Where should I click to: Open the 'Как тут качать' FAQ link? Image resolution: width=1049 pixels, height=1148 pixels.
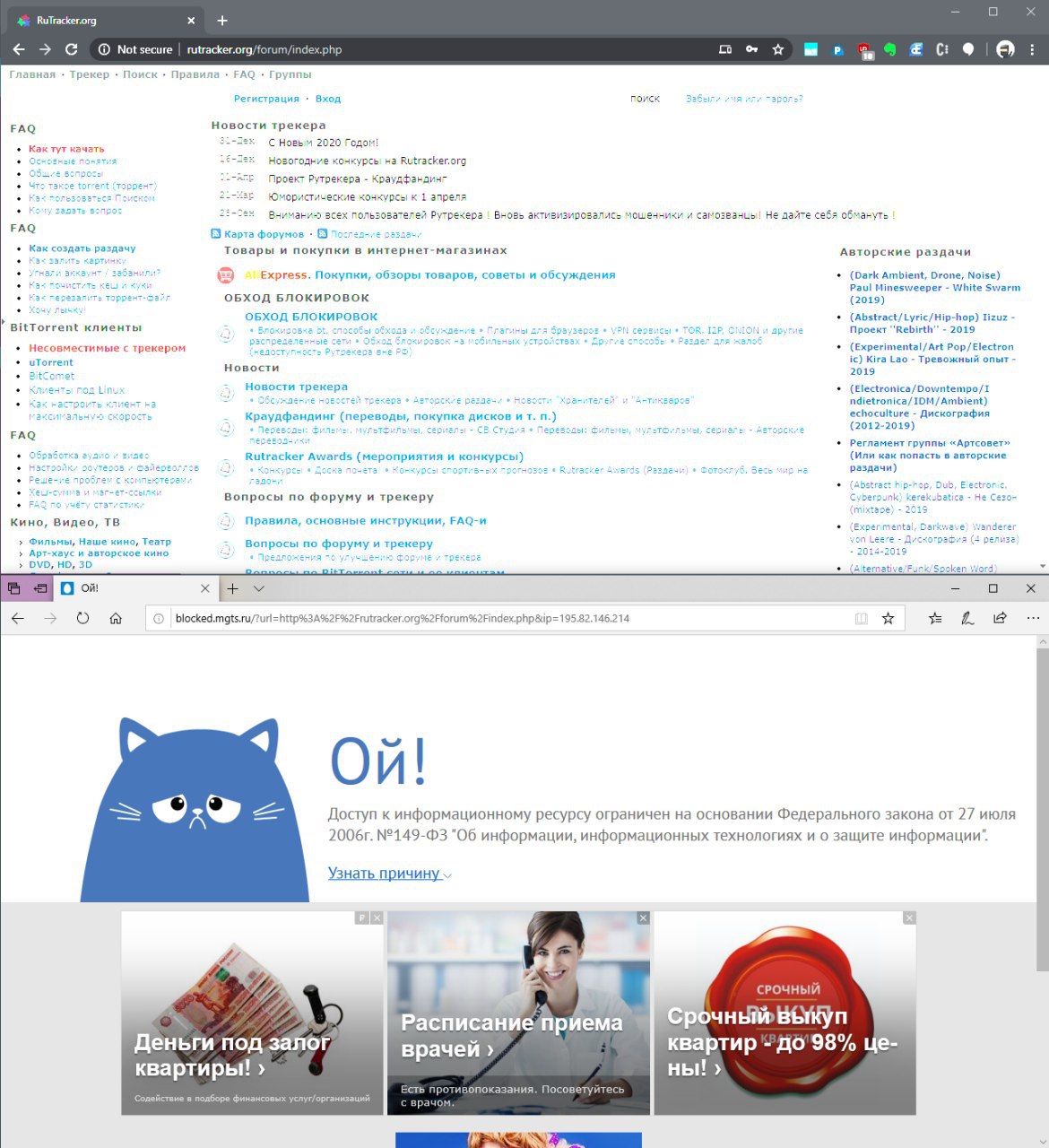(x=66, y=149)
